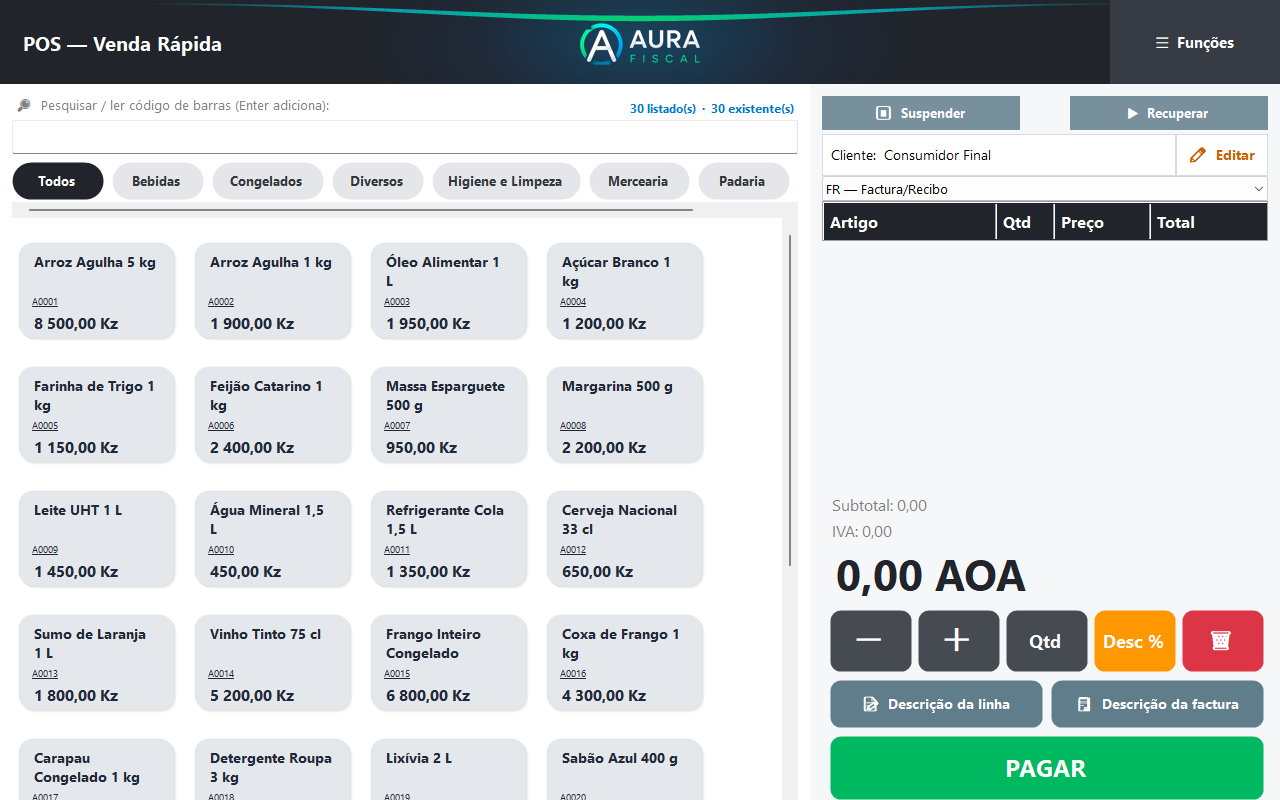Add Margarina 500 g to sale
Screen dimensions: 1280x800
[625, 415]
